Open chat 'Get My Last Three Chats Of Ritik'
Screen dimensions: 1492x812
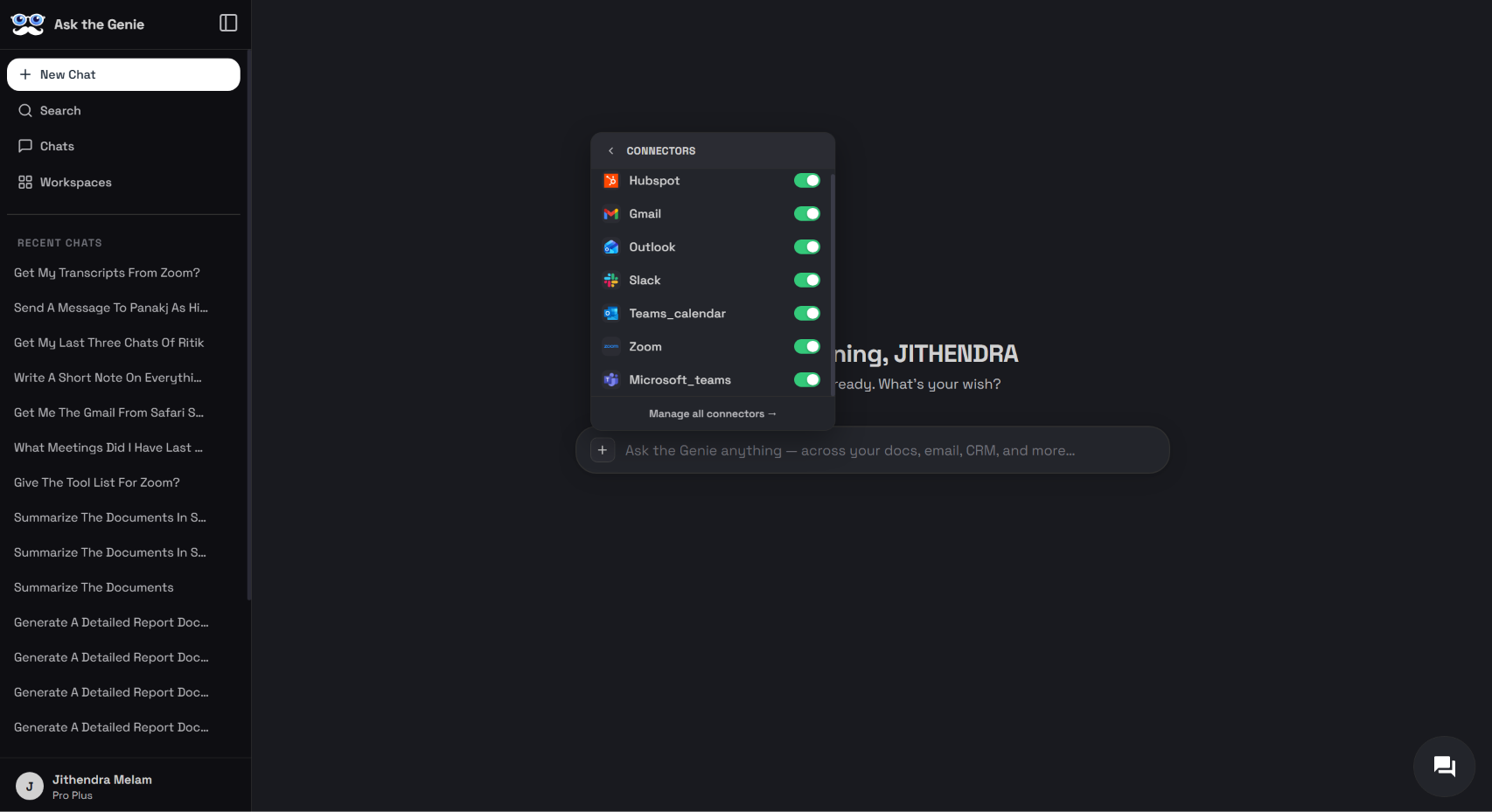(x=108, y=343)
